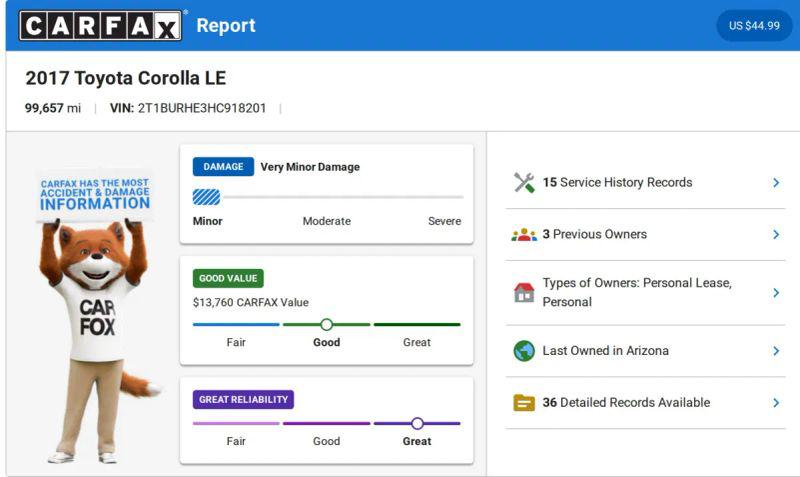Click the $13,760 CARFAX Value text

[x=251, y=303]
